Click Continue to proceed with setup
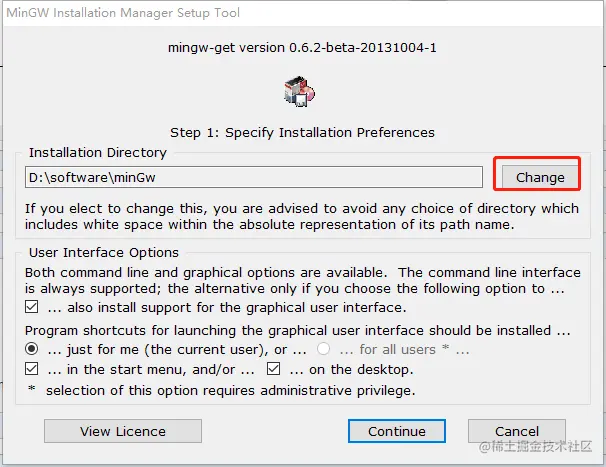 (397, 431)
